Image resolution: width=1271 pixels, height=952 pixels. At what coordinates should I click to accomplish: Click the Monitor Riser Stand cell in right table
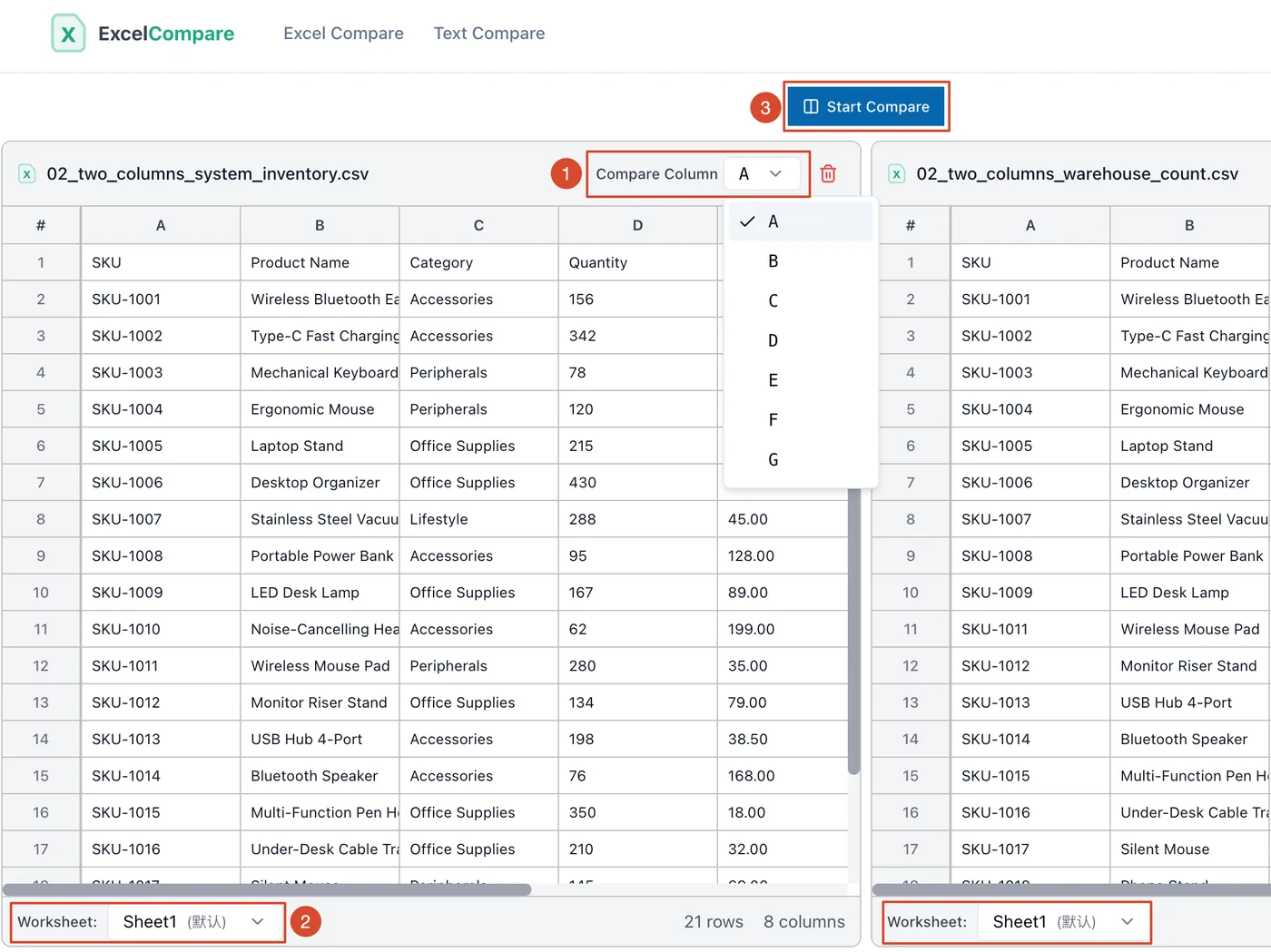click(1189, 666)
